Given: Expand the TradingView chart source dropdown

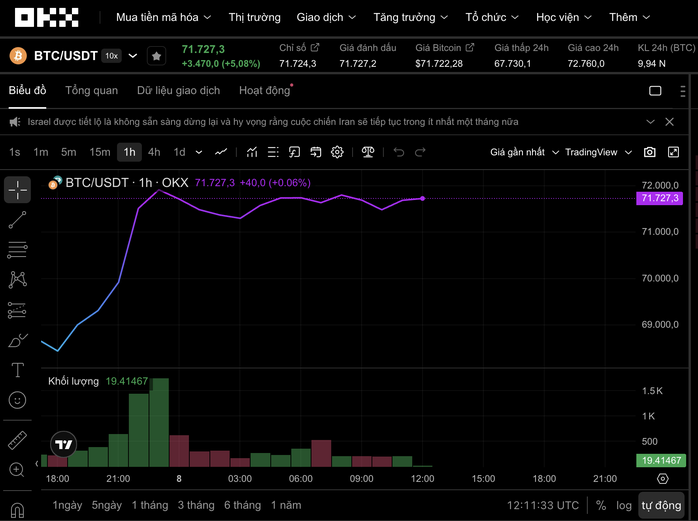Looking at the screenshot, I should click(x=598, y=152).
